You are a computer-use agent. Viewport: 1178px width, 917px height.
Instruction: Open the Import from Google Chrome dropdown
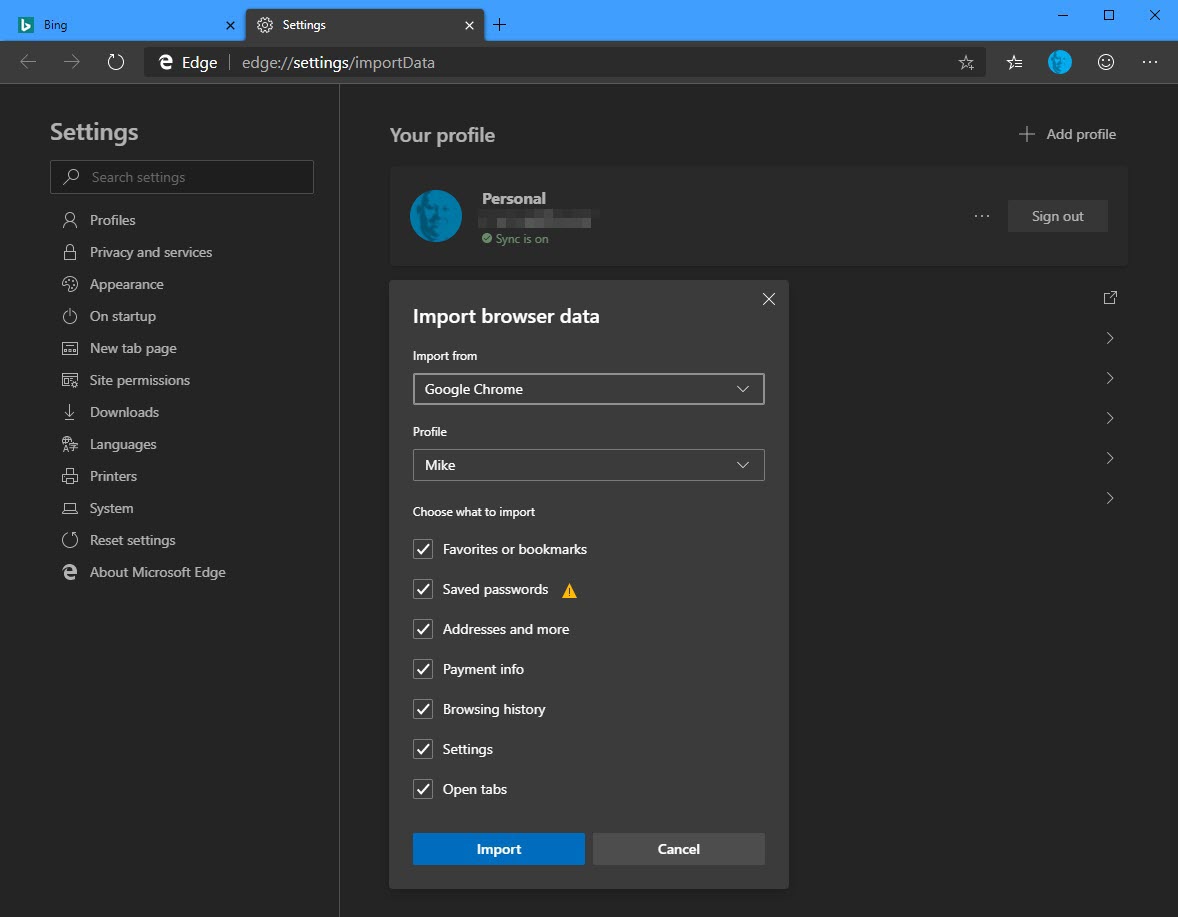588,389
